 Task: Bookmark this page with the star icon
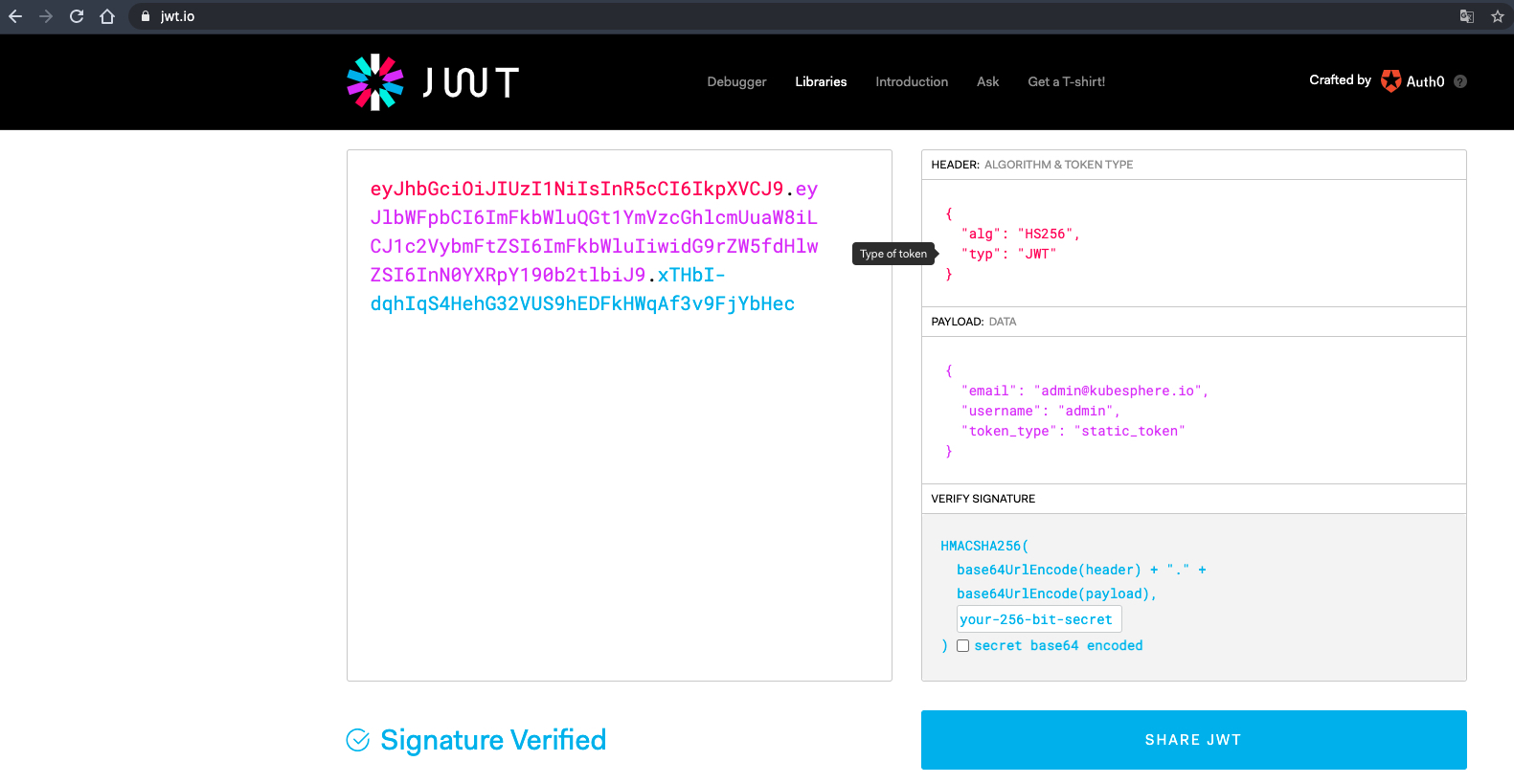pos(1498,16)
